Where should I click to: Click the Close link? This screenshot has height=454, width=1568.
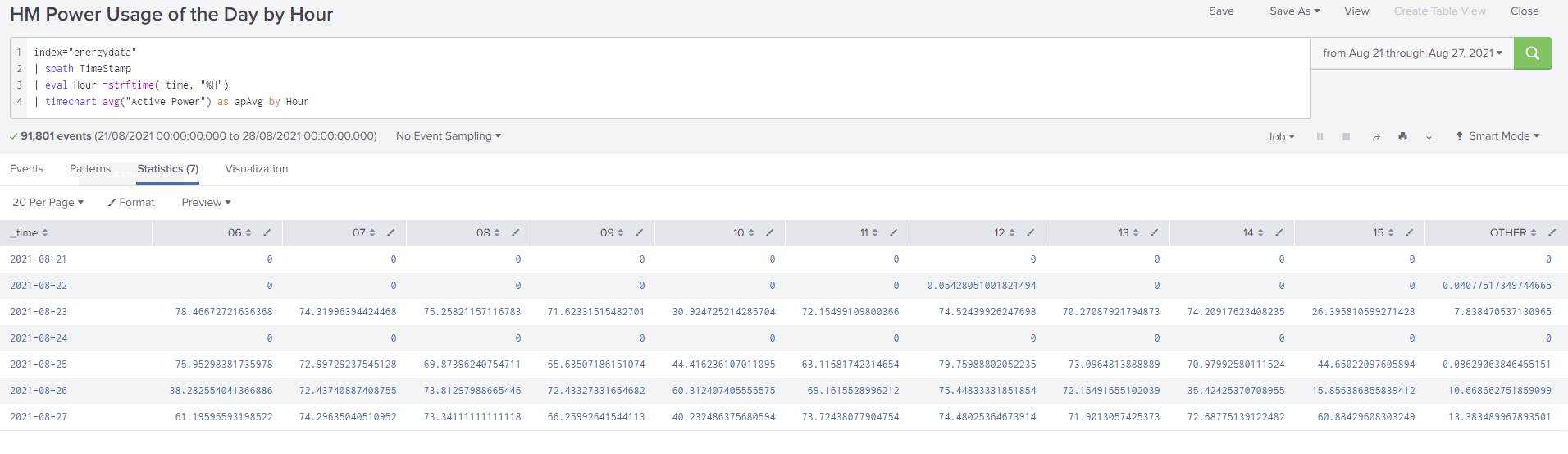[1524, 11]
